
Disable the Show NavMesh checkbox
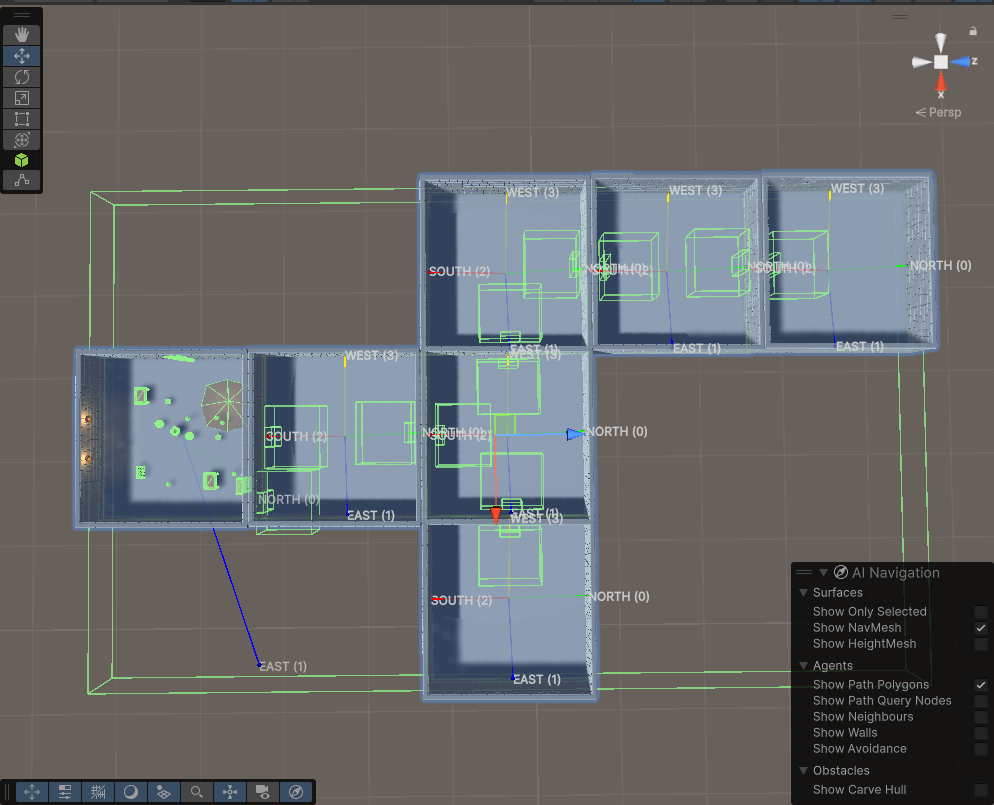point(981,628)
